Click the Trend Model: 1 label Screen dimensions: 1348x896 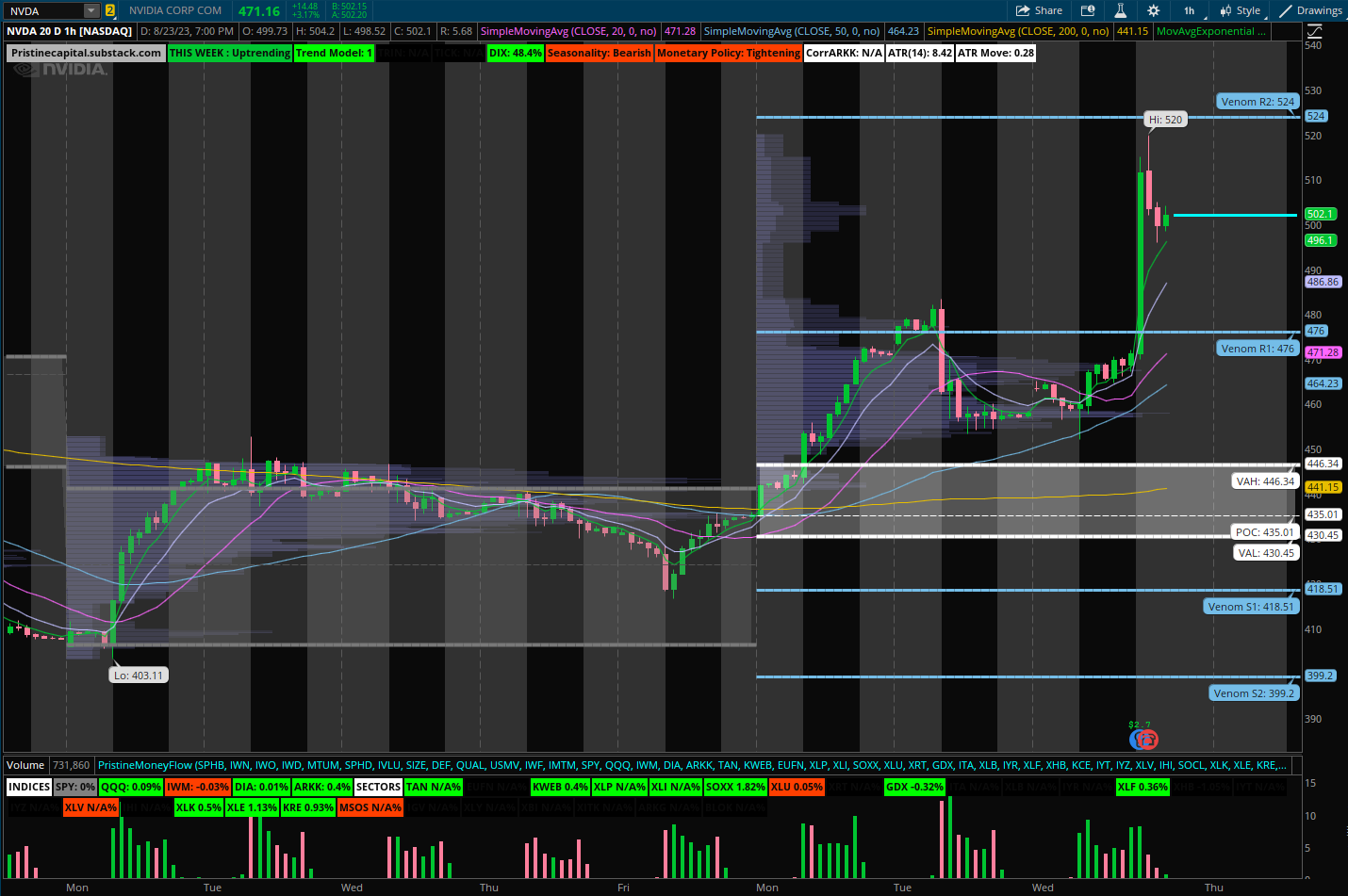(x=335, y=53)
